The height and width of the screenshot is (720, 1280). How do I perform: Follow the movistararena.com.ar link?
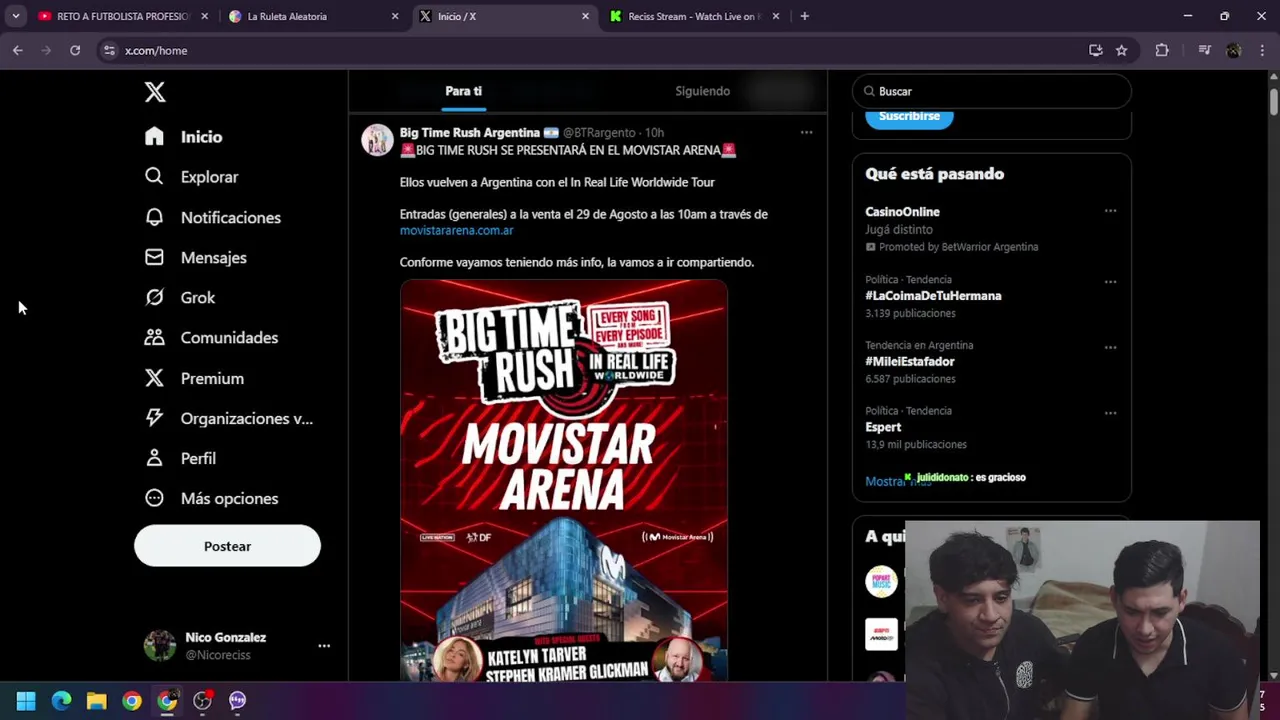[456, 230]
